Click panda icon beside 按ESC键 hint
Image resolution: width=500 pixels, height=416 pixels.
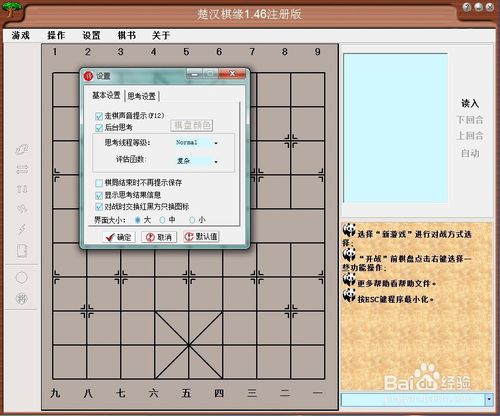[349, 295]
